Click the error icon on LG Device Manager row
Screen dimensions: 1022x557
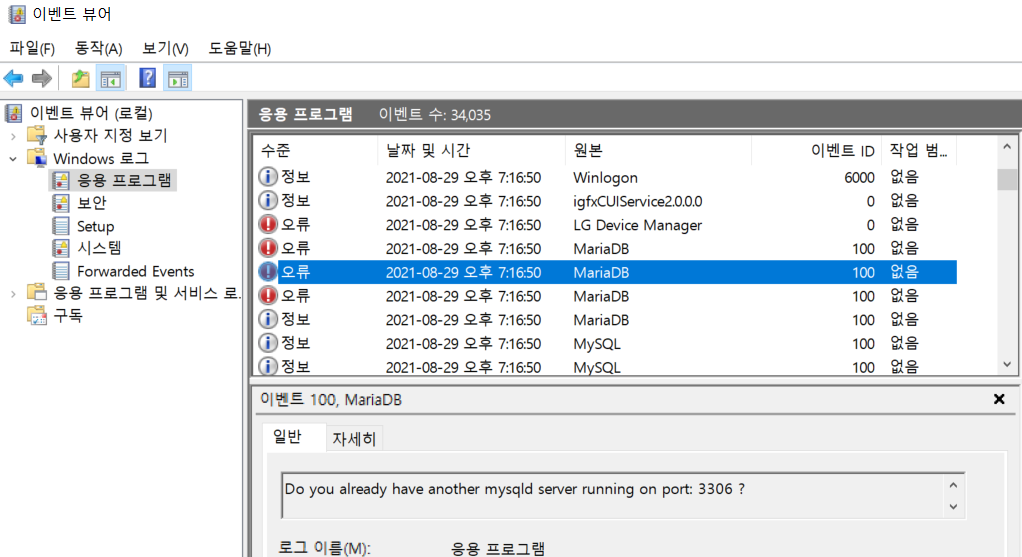267,225
